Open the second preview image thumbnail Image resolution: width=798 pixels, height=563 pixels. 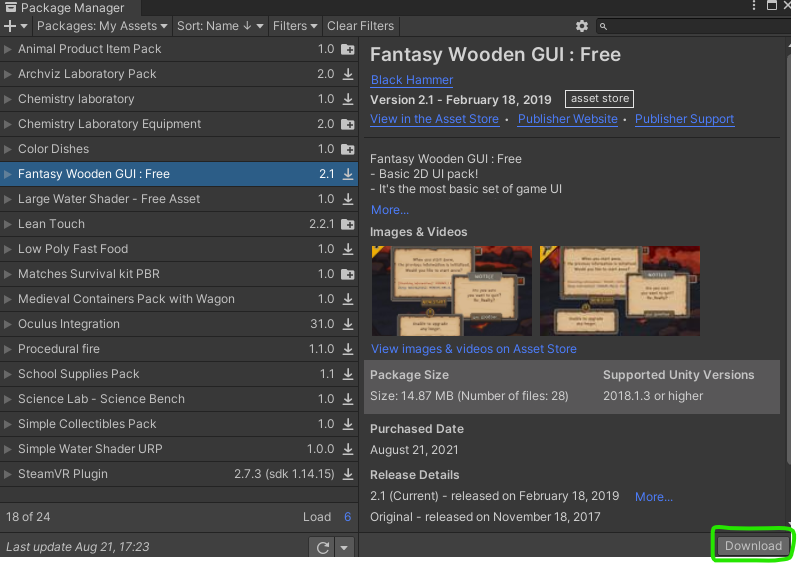620,291
